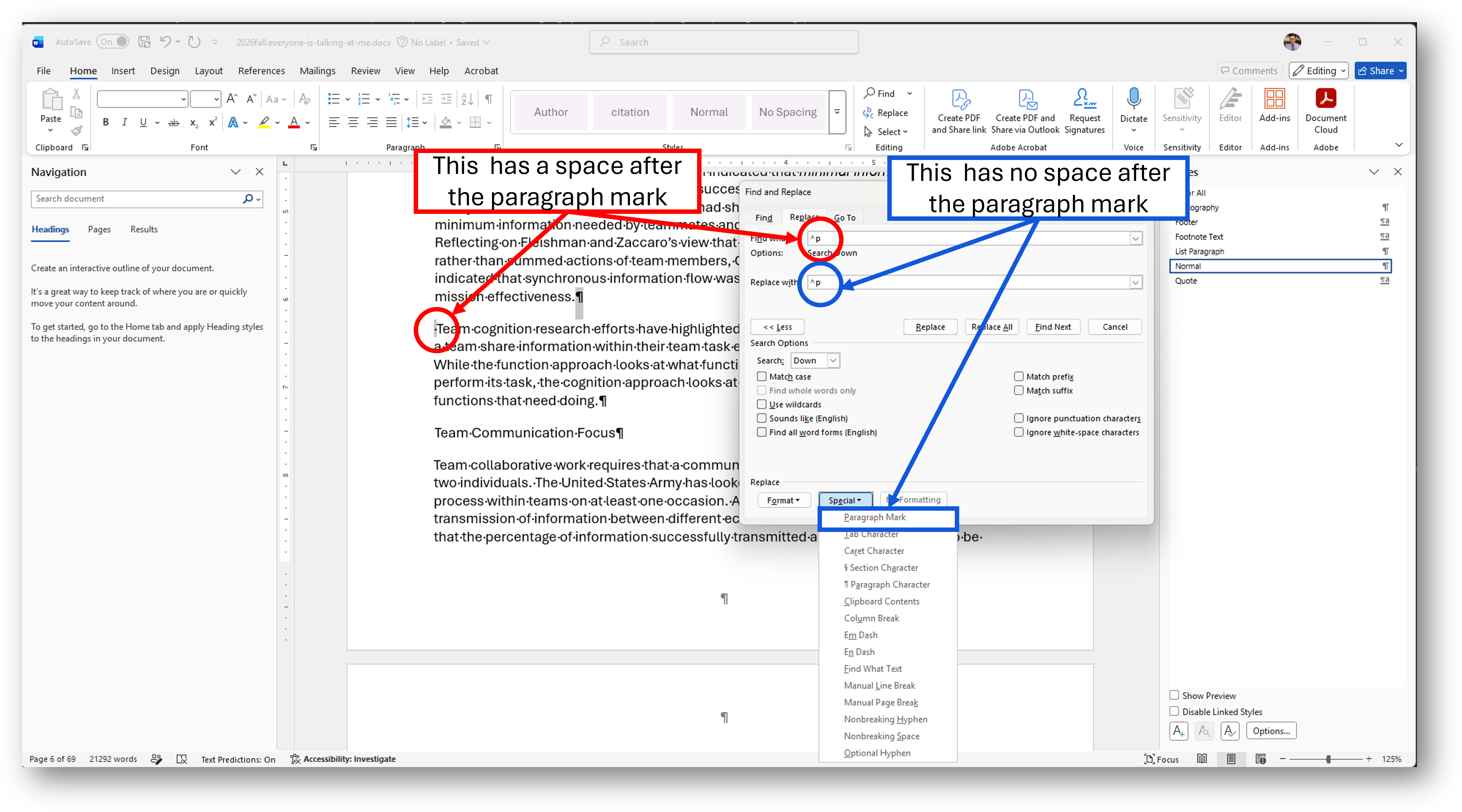Image resolution: width=1462 pixels, height=812 pixels.
Task: Toggle Show/Hide paragraph marks in ribbon
Action: coord(489,99)
